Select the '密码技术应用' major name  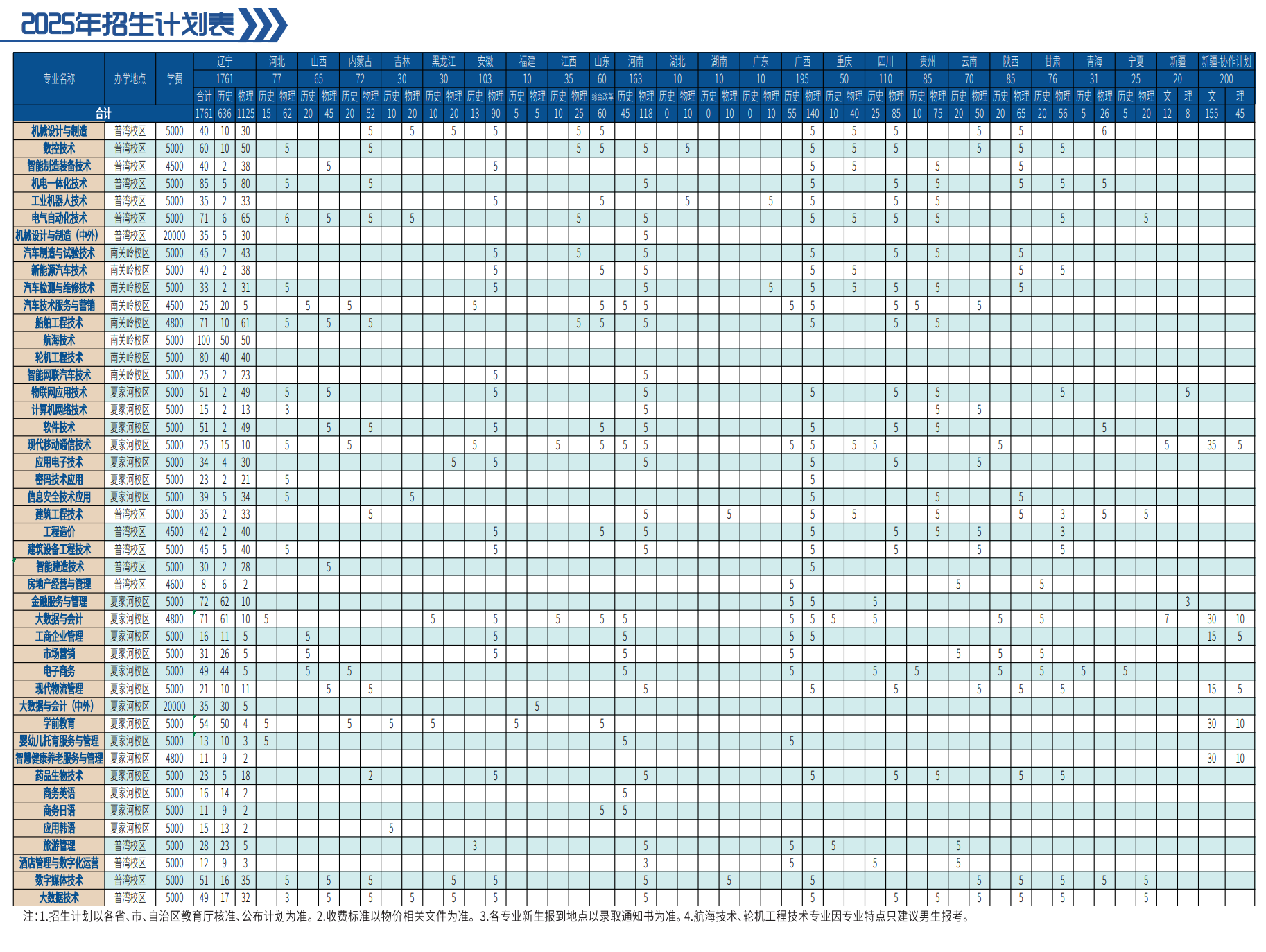tap(59, 479)
